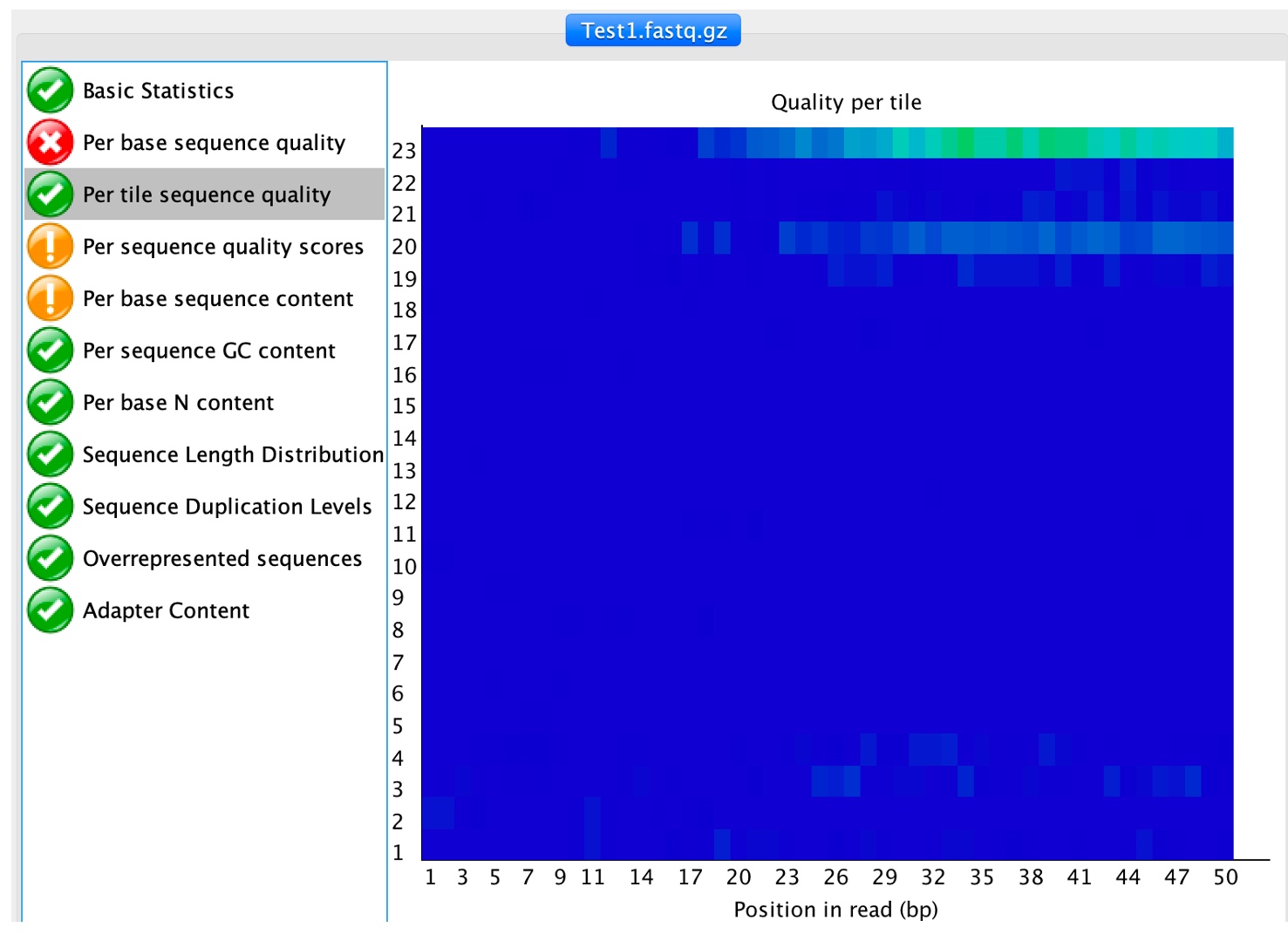Viewport: 1288px width, 934px height.
Task: Open Sequence Length Distribution module
Action: coord(232,454)
